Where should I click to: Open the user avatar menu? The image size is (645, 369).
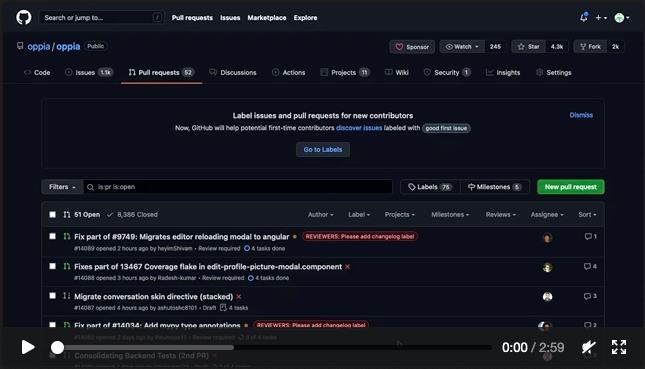(x=622, y=18)
